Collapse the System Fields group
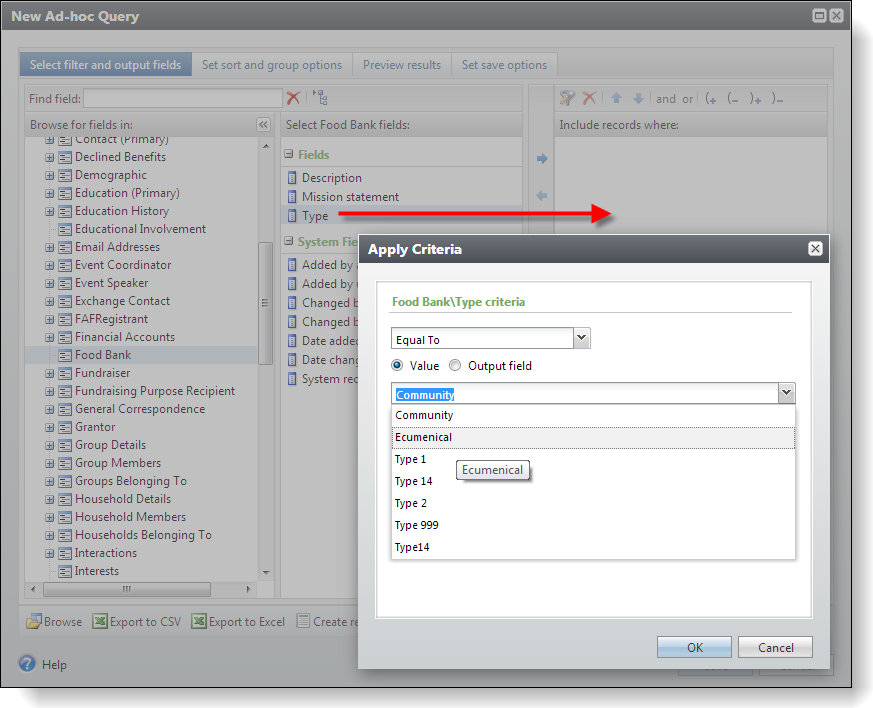The image size is (873, 708). pos(288,241)
